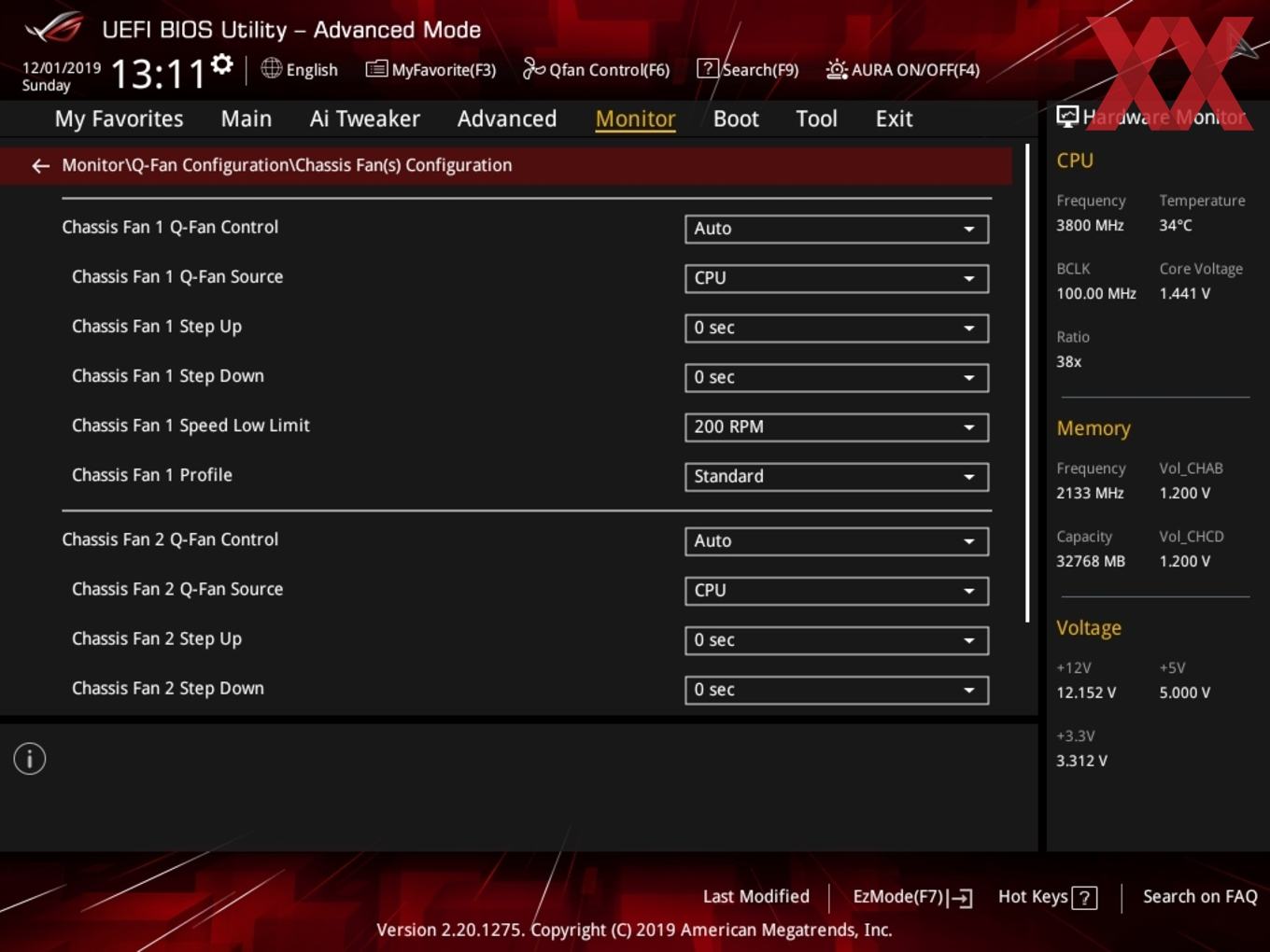Open the Exit tab
The height and width of the screenshot is (952, 1270).
click(x=894, y=119)
